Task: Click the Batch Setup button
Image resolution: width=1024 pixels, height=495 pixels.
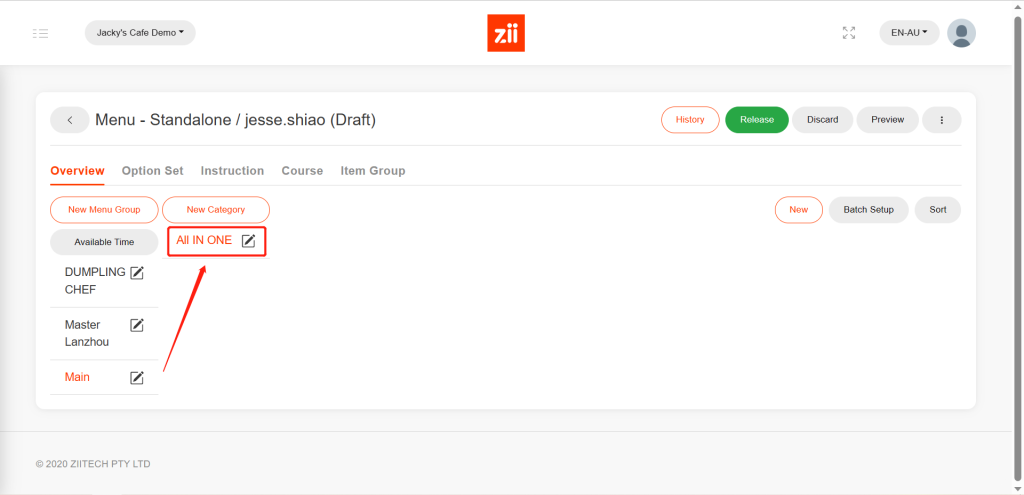Action: (868, 210)
